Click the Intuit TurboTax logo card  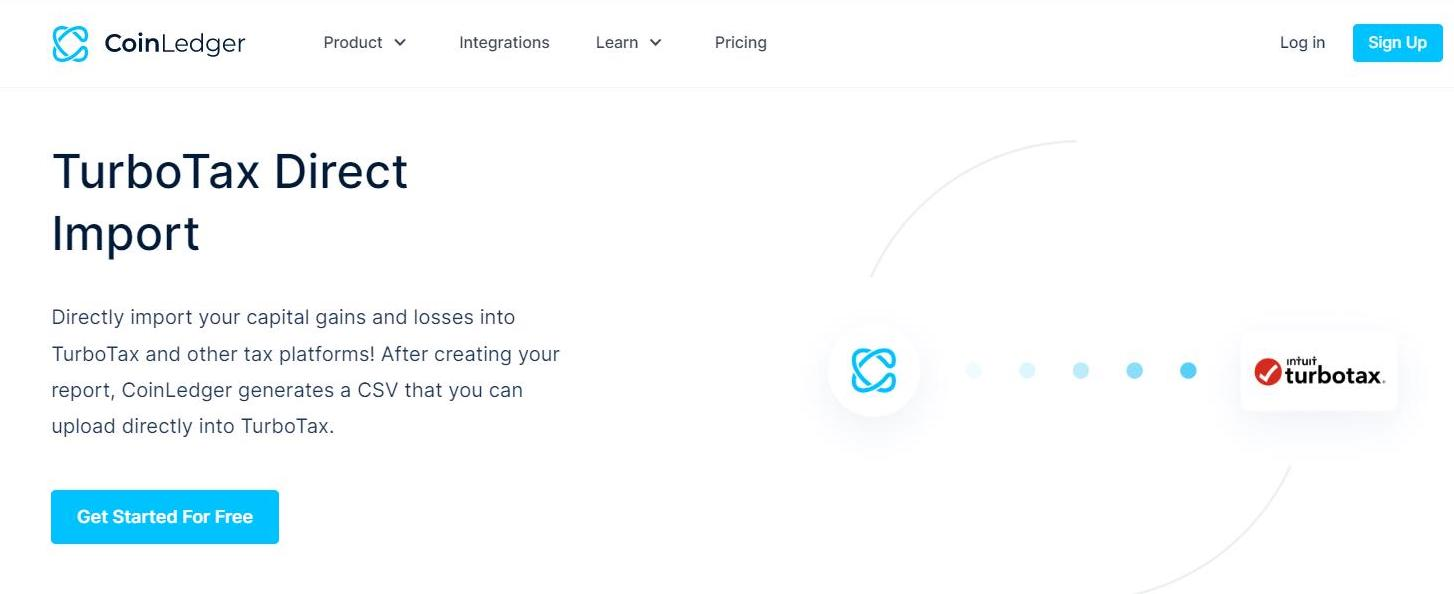point(1319,371)
